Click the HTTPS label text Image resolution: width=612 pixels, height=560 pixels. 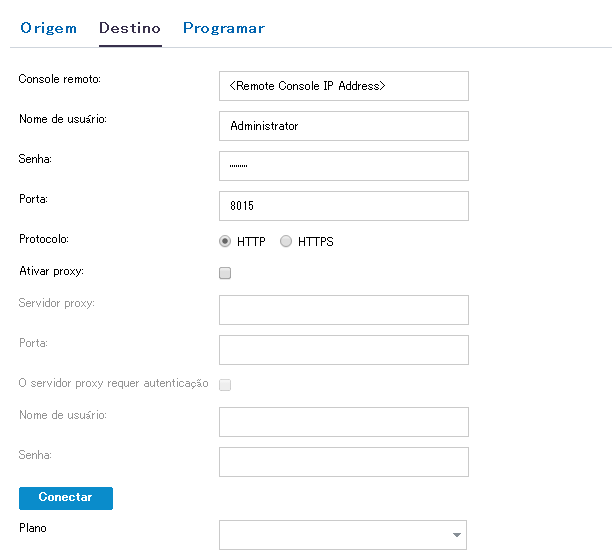point(315,242)
